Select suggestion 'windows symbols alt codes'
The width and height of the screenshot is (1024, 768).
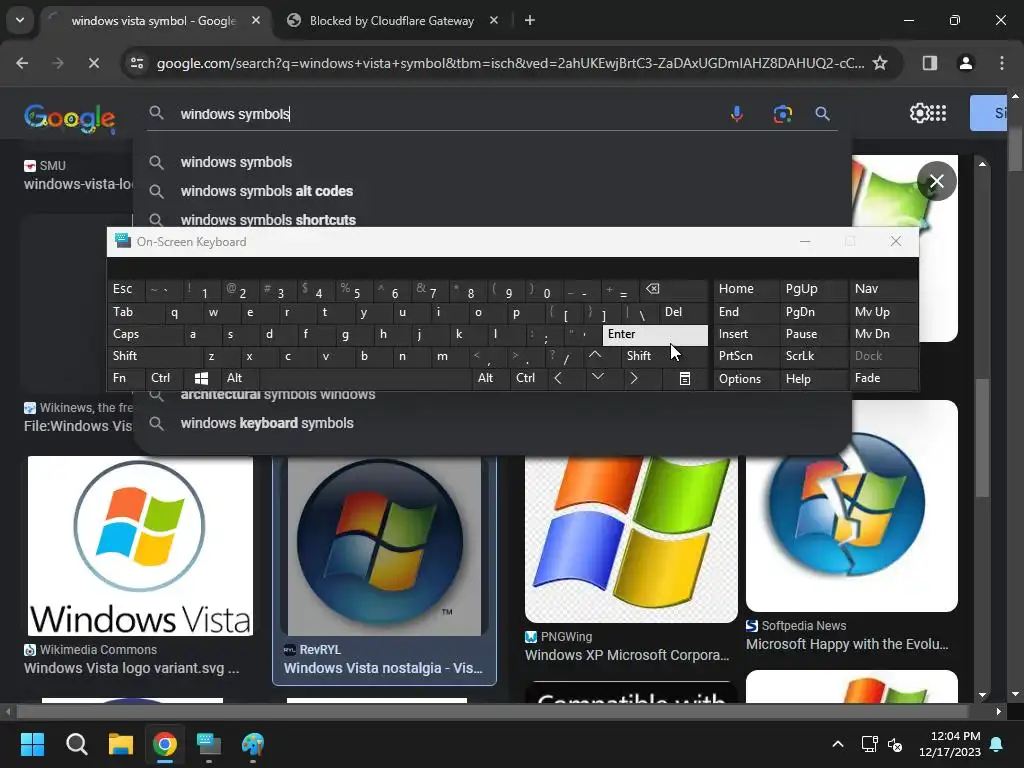point(493,191)
